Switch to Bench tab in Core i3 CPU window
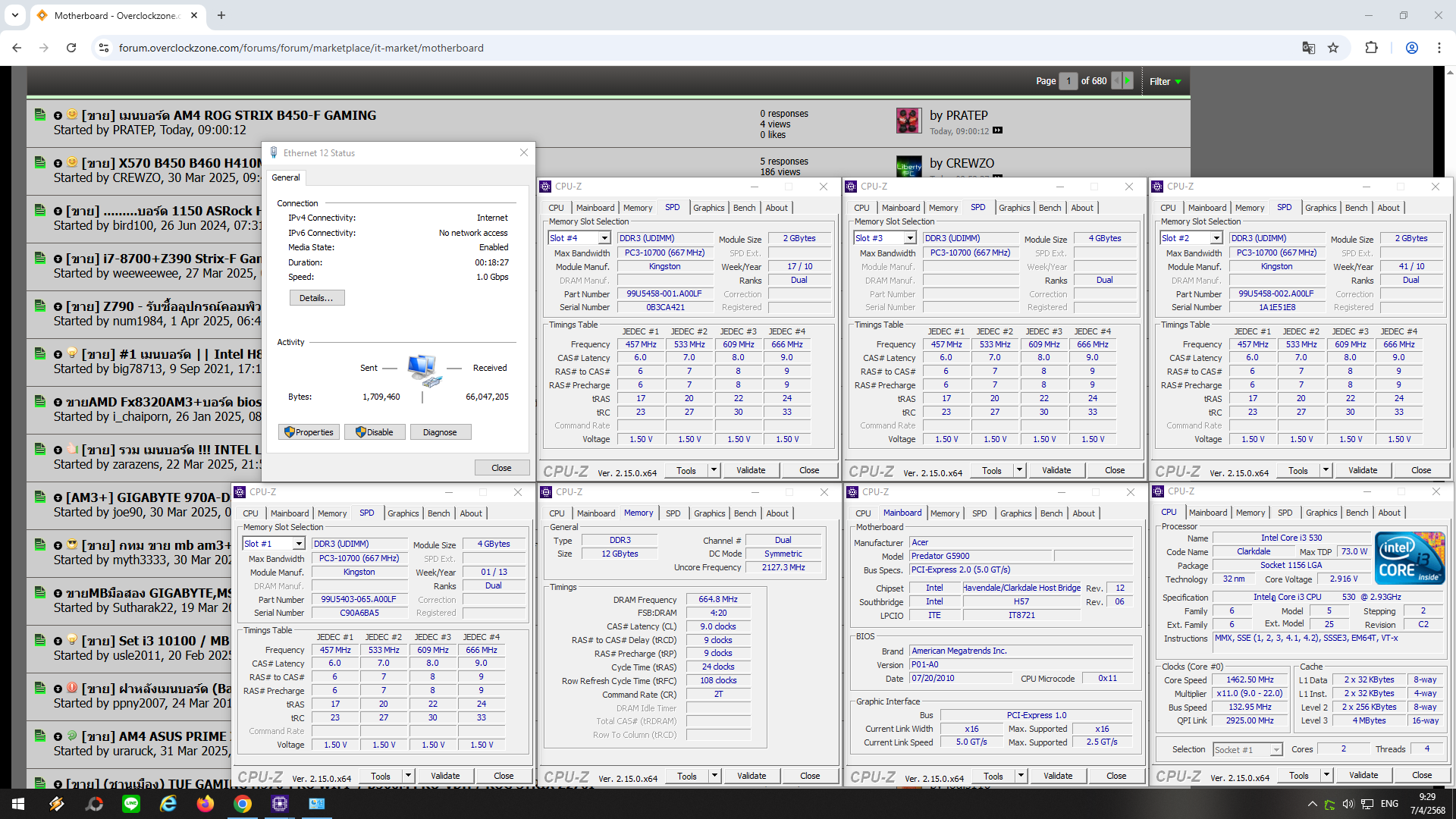 coord(1357,513)
